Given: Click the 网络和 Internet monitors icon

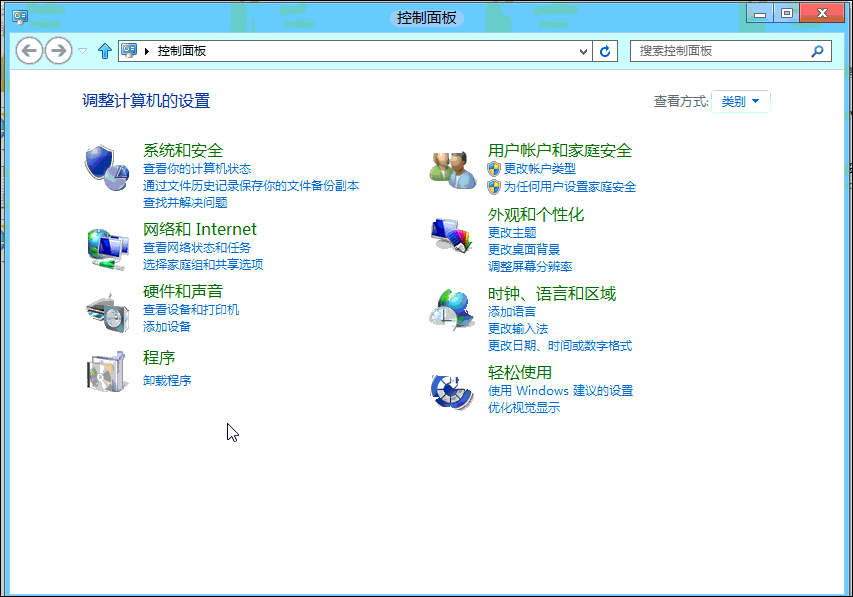Looking at the screenshot, I should (106, 245).
